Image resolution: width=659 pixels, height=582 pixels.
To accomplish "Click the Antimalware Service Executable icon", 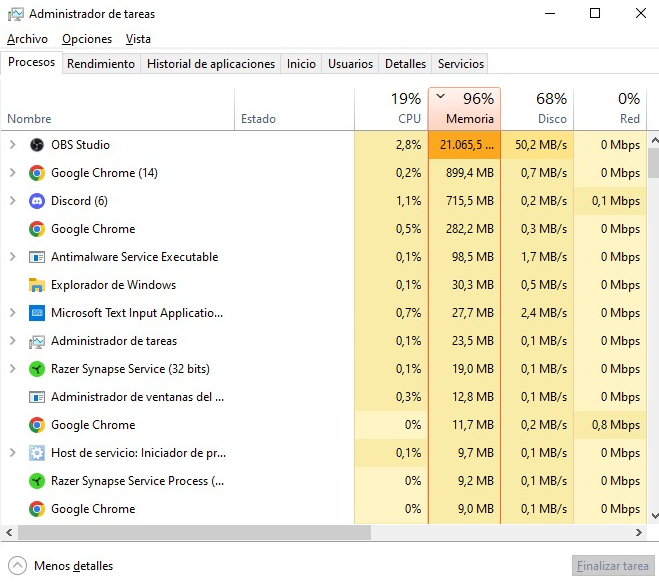I will (x=37, y=257).
